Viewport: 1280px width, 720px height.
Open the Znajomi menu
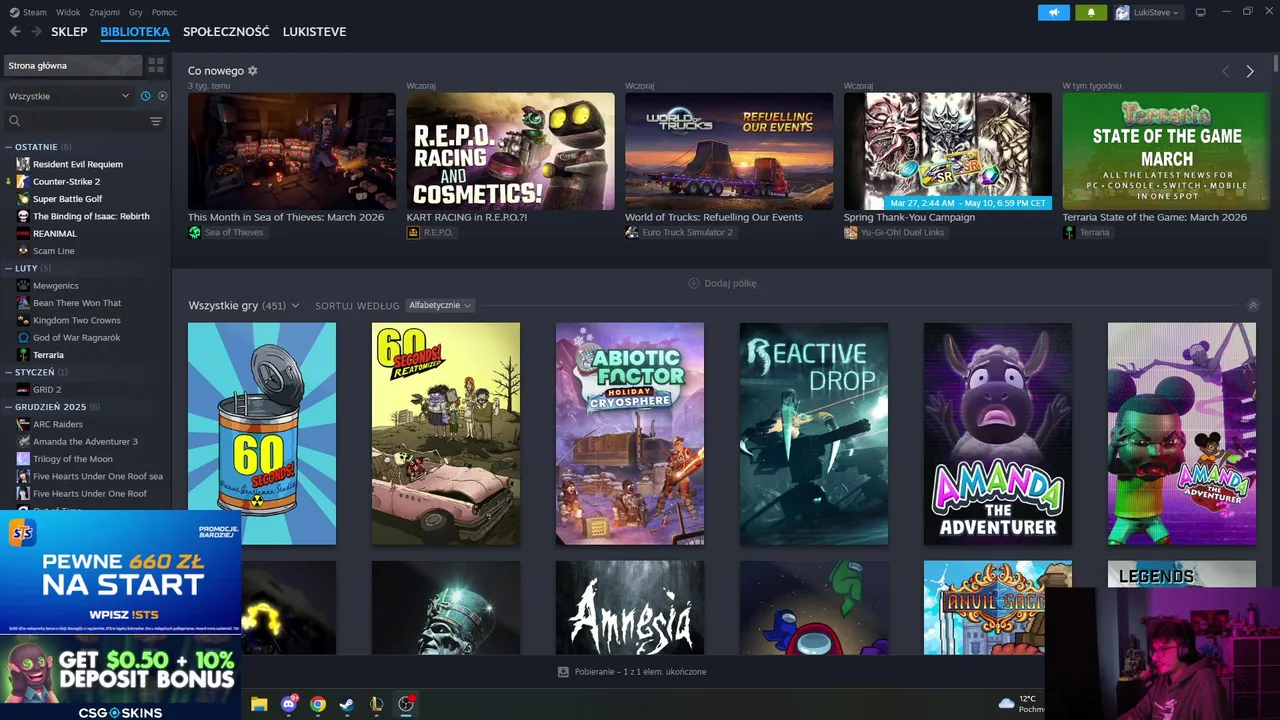[105, 12]
